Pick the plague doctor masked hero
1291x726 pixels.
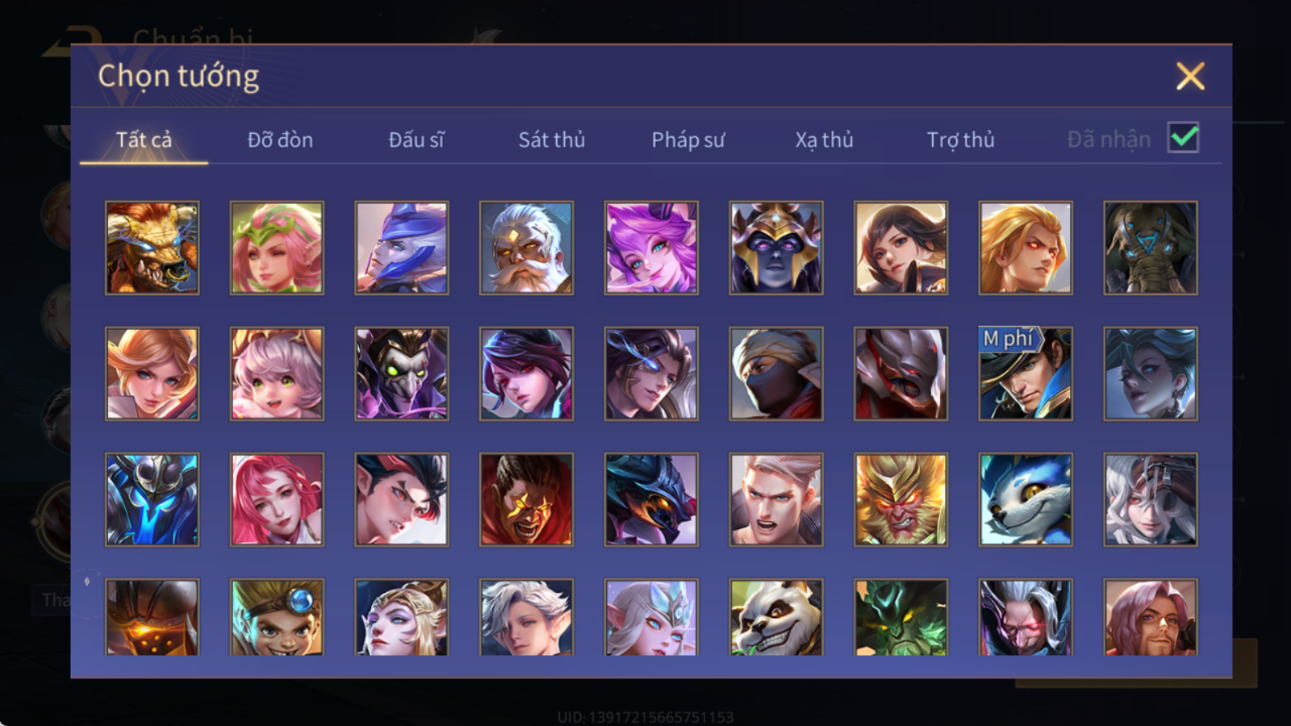pyautogui.click(x=401, y=373)
